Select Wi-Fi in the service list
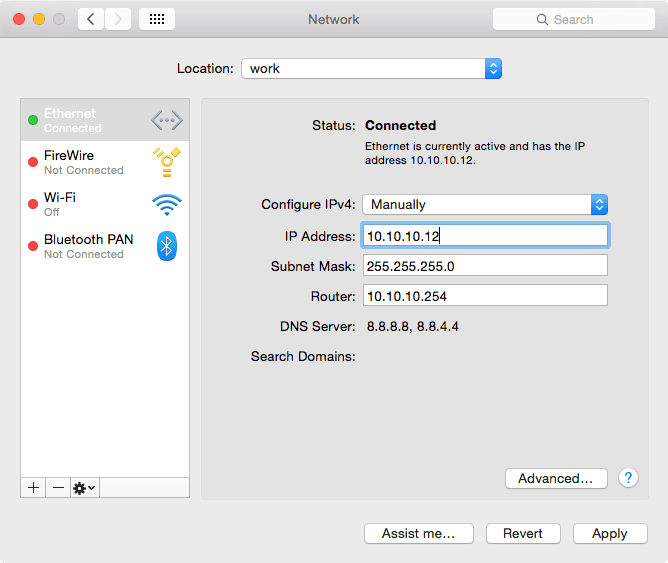 tap(105, 204)
